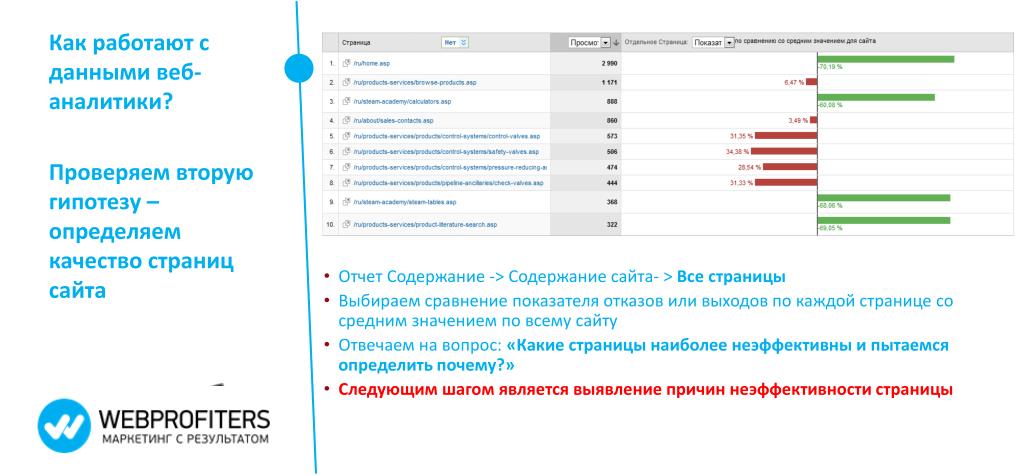This screenshot has width=1023, height=476.
Task: Follow the /ru/steam-academy/calculators.asp link
Action: click(x=402, y=102)
